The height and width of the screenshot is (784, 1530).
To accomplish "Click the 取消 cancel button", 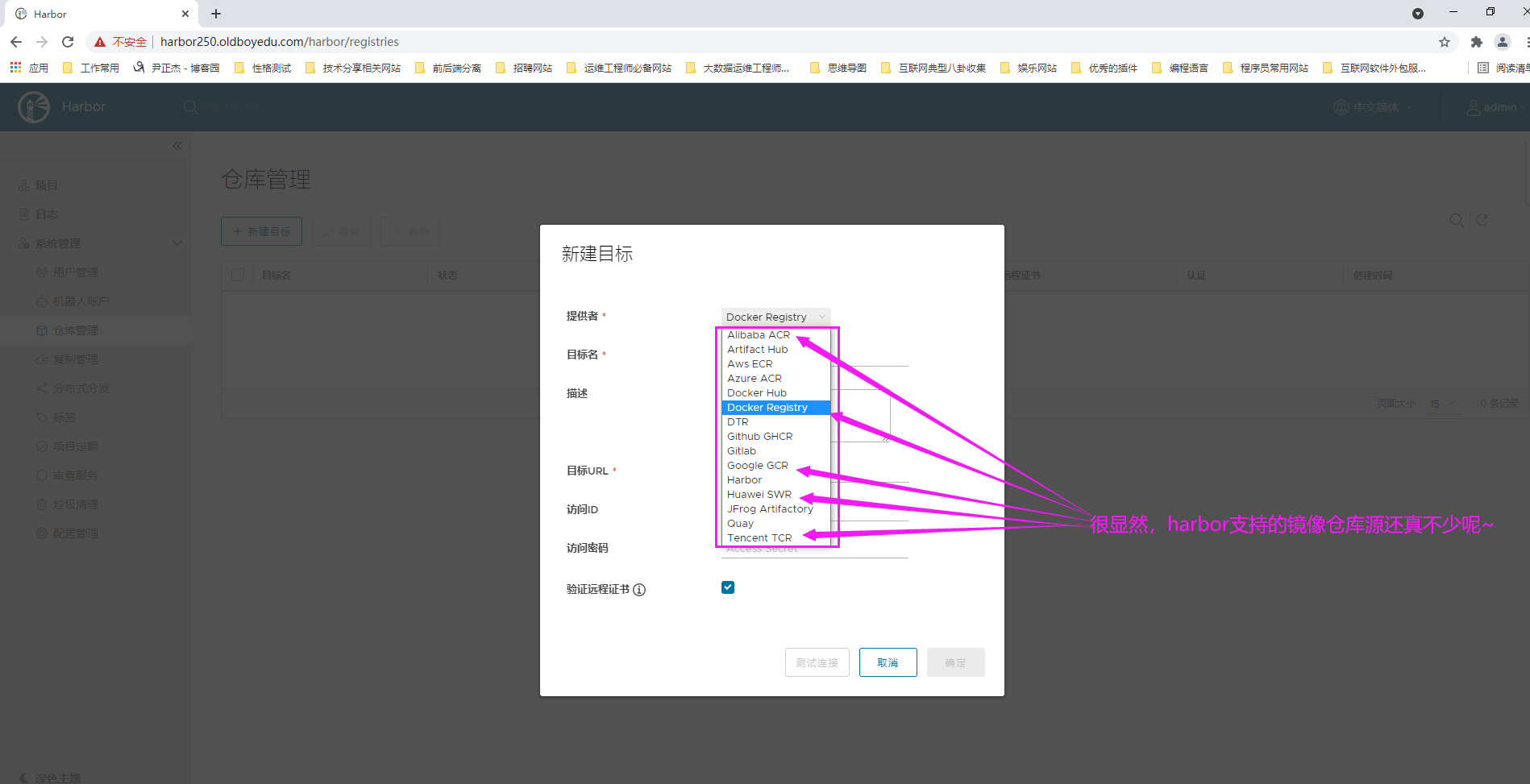I will pyautogui.click(x=888, y=662).
